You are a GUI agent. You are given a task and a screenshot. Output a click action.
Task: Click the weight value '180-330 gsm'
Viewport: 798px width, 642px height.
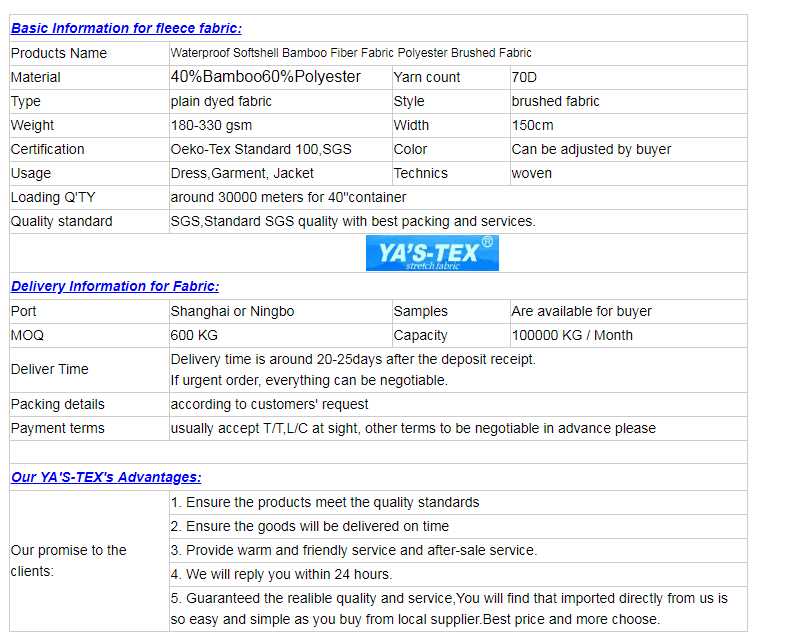click(211, 125)
